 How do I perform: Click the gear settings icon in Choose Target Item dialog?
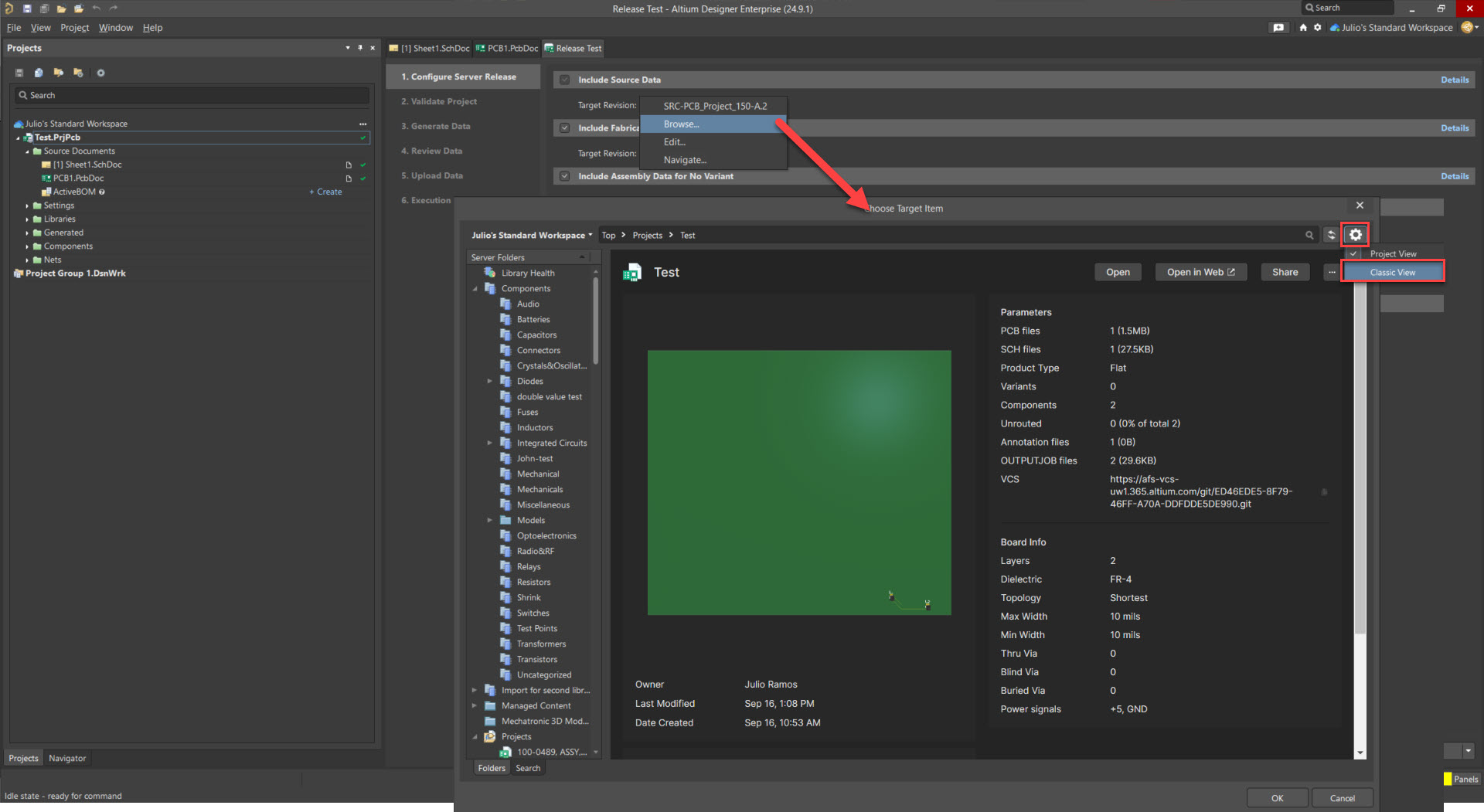pos(1355,235)
